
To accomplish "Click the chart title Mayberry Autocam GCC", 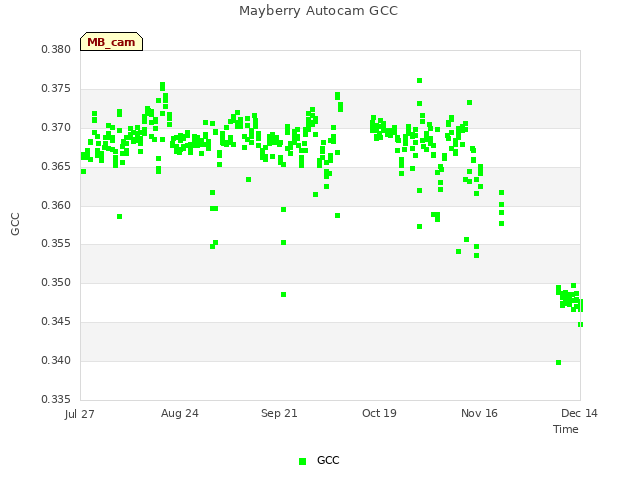I will [318, 11].
